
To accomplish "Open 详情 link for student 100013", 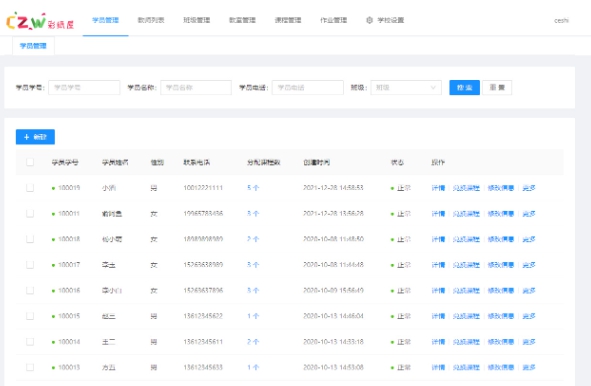I will (x=438, y=367).
